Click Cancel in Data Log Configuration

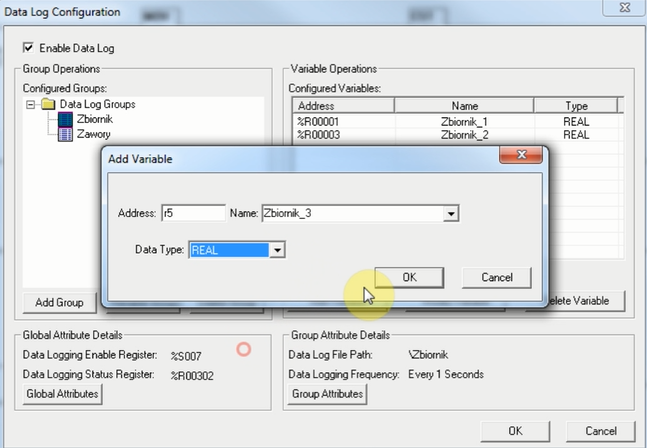(x=601, y=431)
